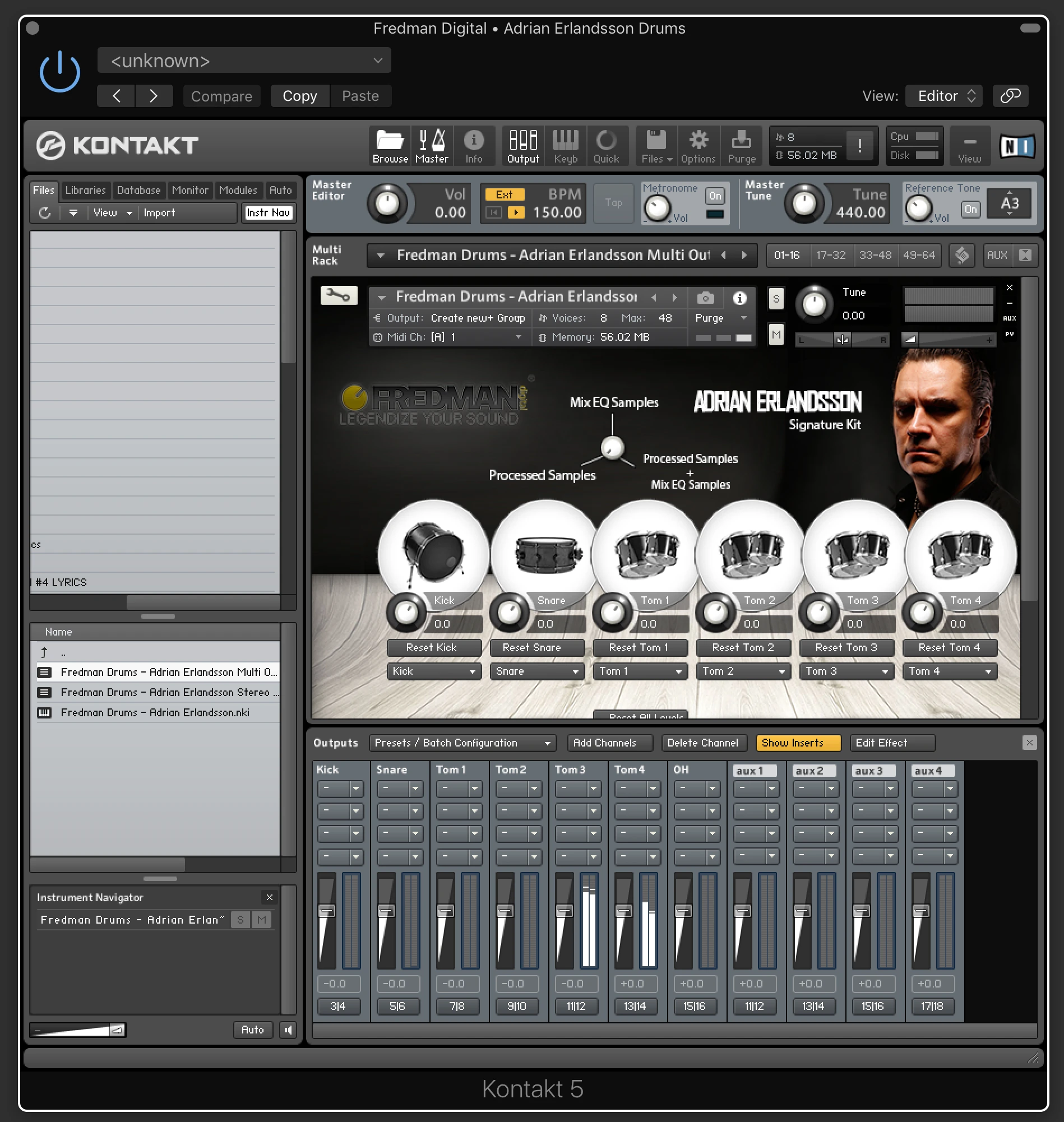
Task: Click the minimized View icon
Action: [x=969, y=146]
